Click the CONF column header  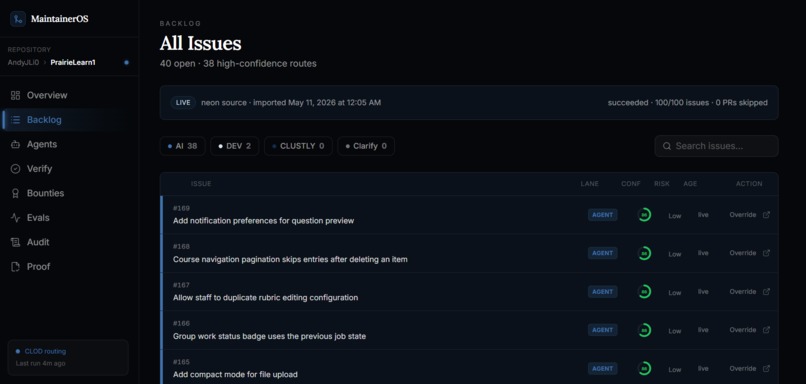point(631,184)
